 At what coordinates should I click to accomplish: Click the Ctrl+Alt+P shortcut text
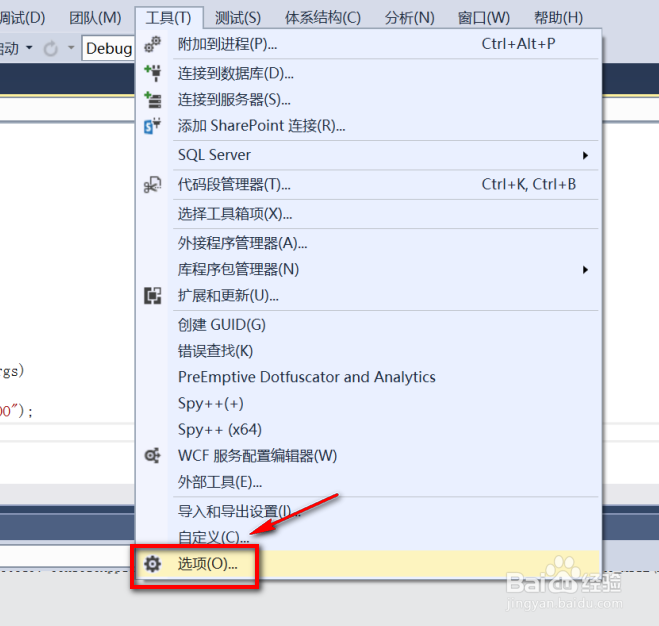pos(518,44)
